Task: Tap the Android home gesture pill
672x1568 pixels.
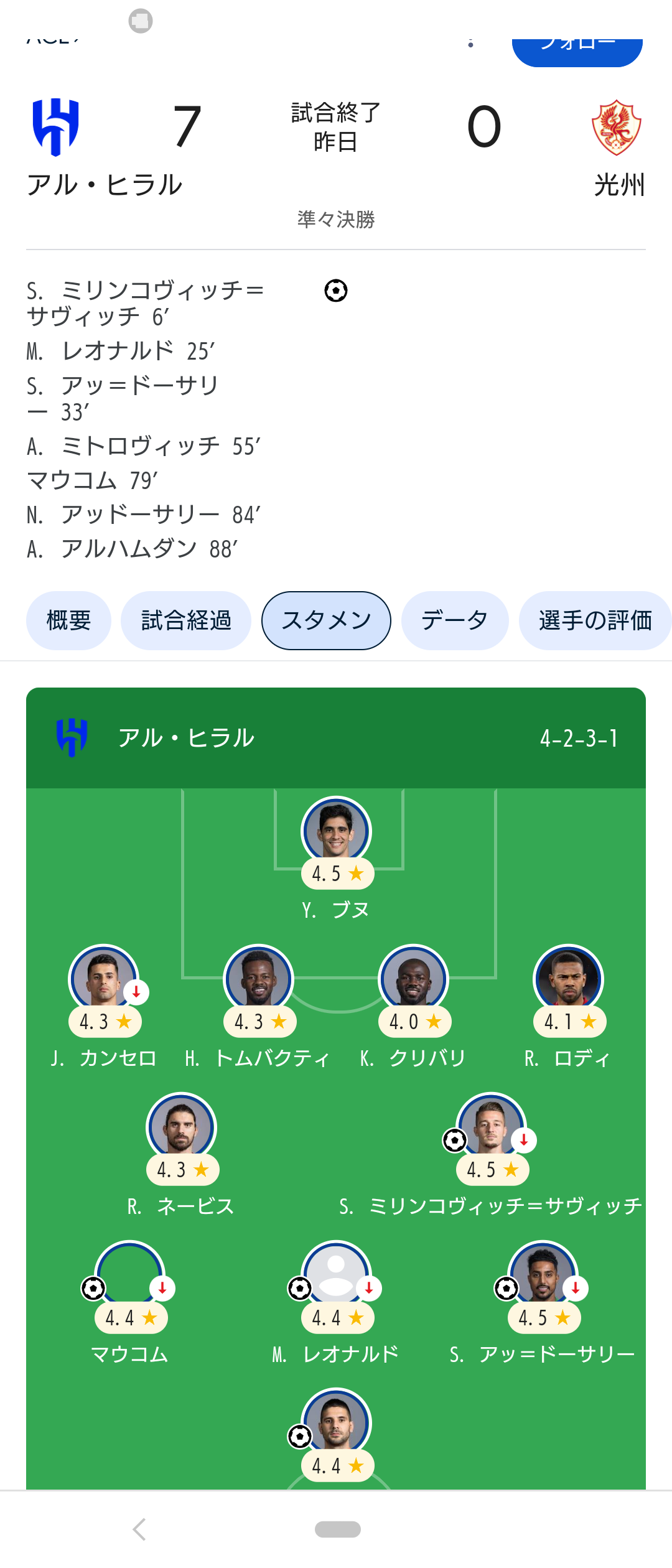Action: point(337,1529)
